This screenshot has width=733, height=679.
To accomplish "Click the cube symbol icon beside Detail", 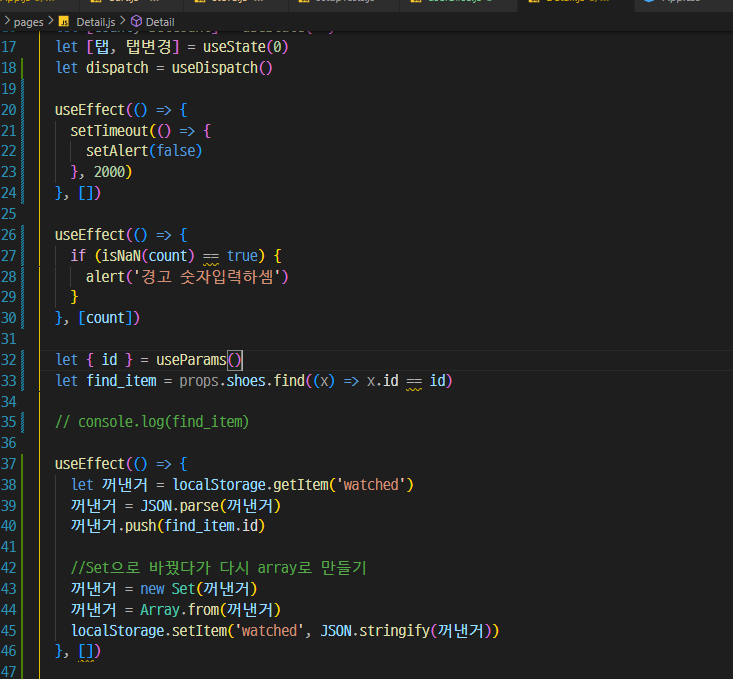I will [136, 22].
